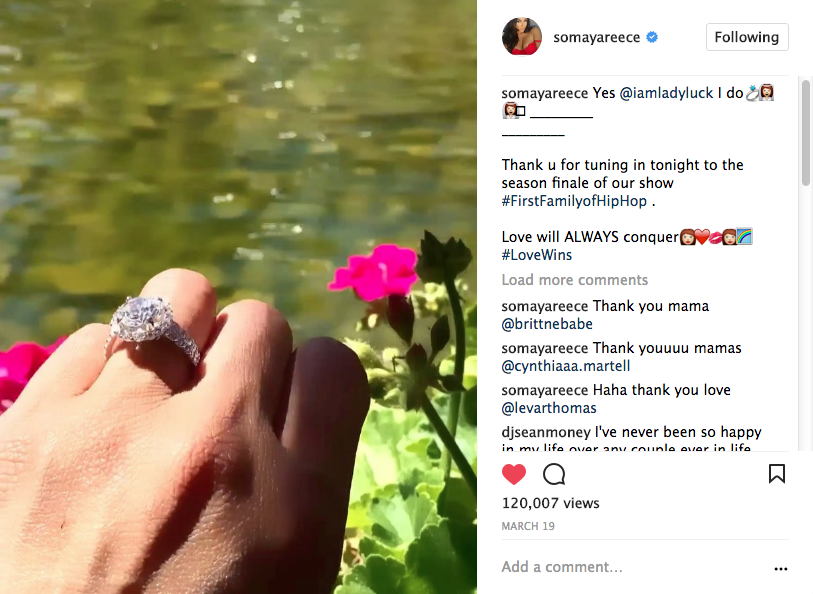The height and width of the screenshot is (594, 813).
Task: Click blue verified badge
Action: [652, 37]
